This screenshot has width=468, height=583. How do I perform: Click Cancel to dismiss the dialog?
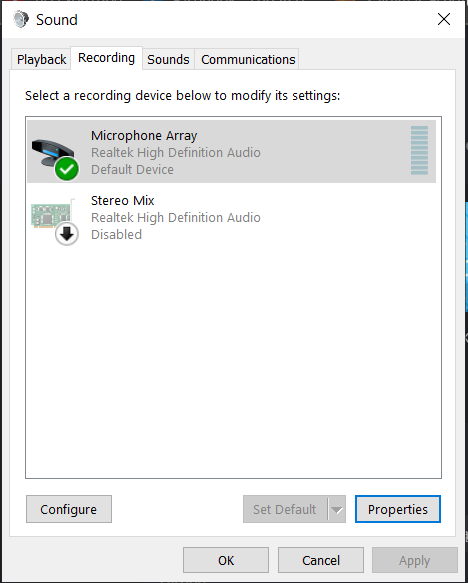(x=321, y=560)
